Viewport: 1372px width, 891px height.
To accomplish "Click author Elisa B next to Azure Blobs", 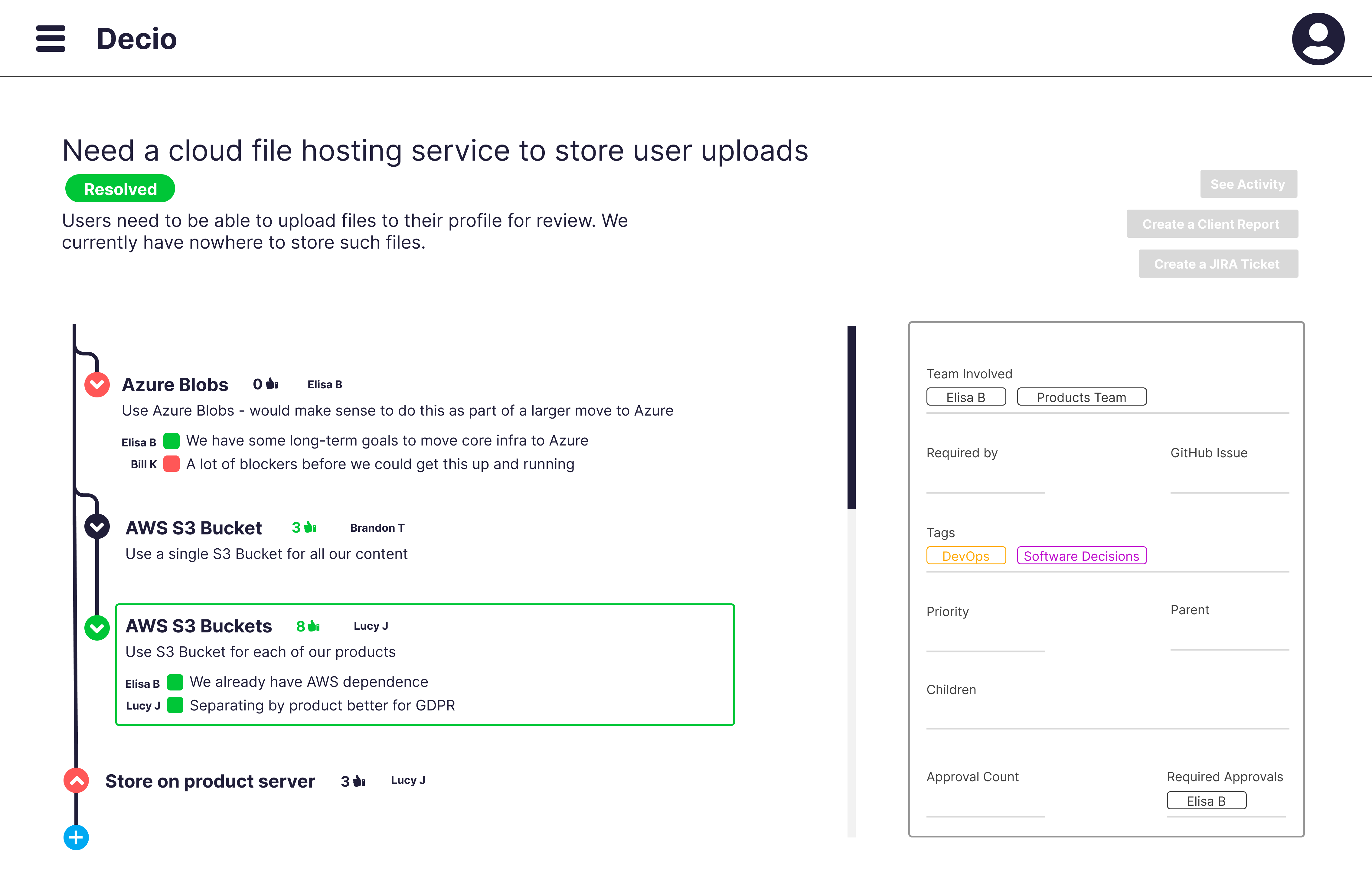I will [x=325, y=384].
